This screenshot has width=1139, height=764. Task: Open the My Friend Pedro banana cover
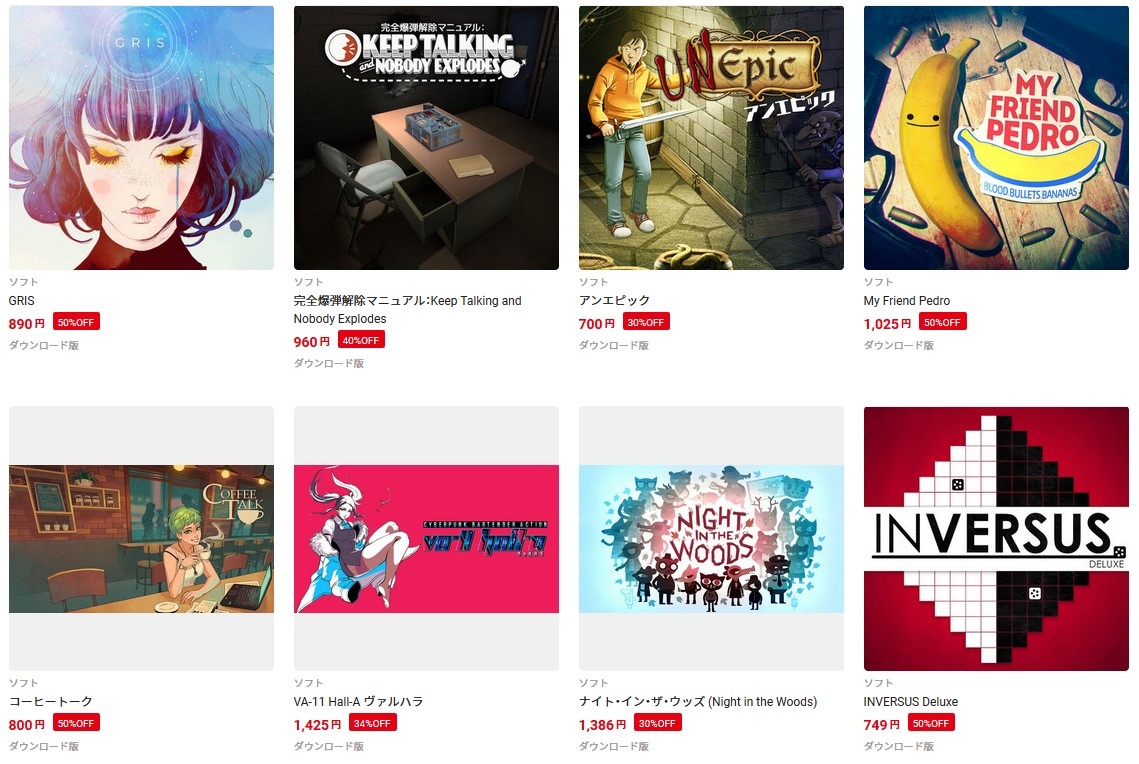pyautogui.click(x=996, y=138)
